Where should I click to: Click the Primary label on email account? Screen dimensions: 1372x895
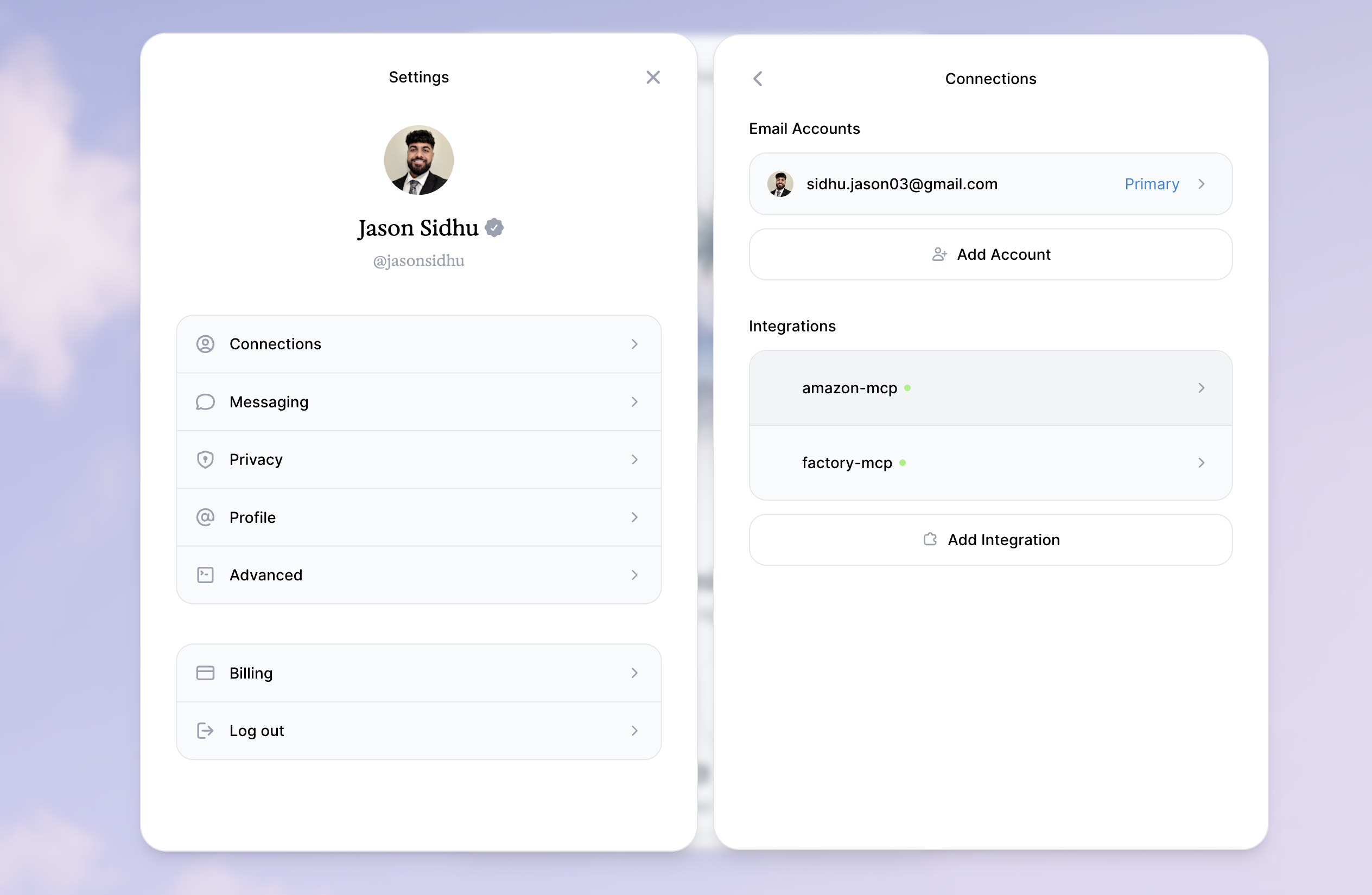coord(1151,184)
